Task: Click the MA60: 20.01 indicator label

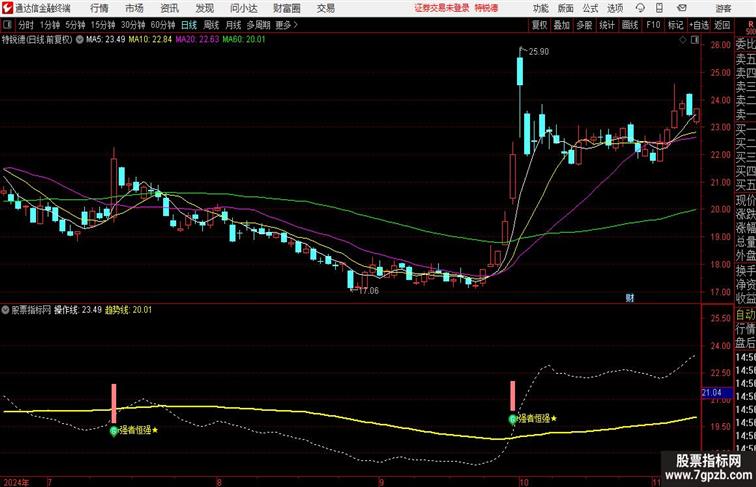Action: (244, 40)
